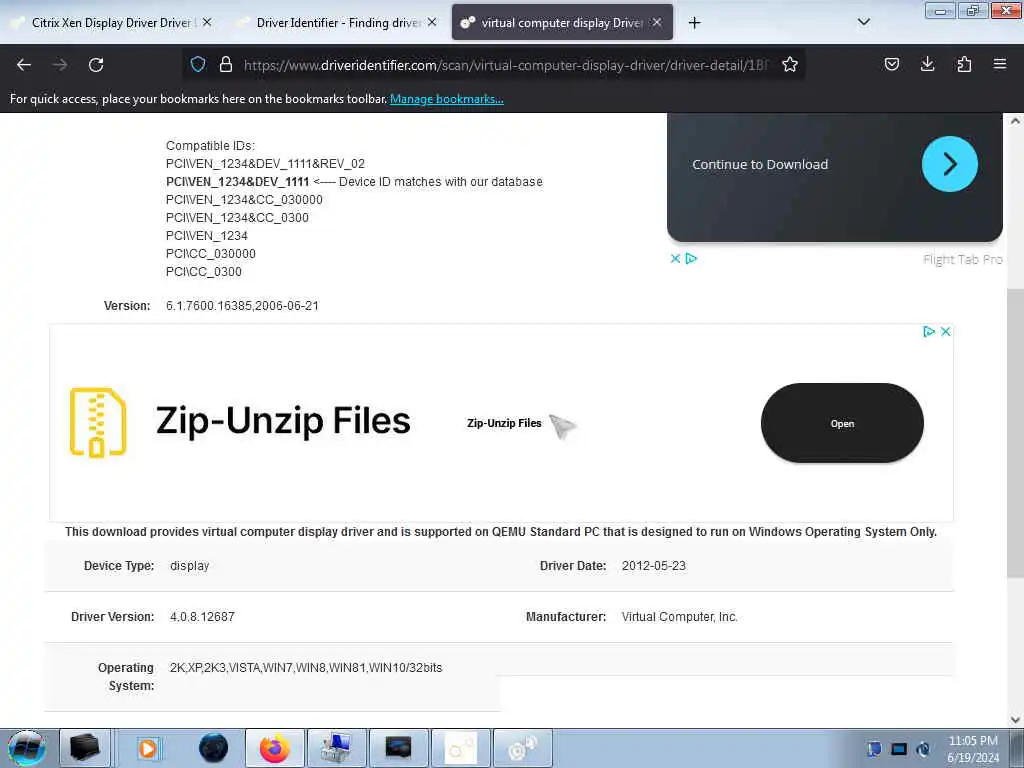
Task: Open the tracking protection shield
Action: [x=198, y=64]
